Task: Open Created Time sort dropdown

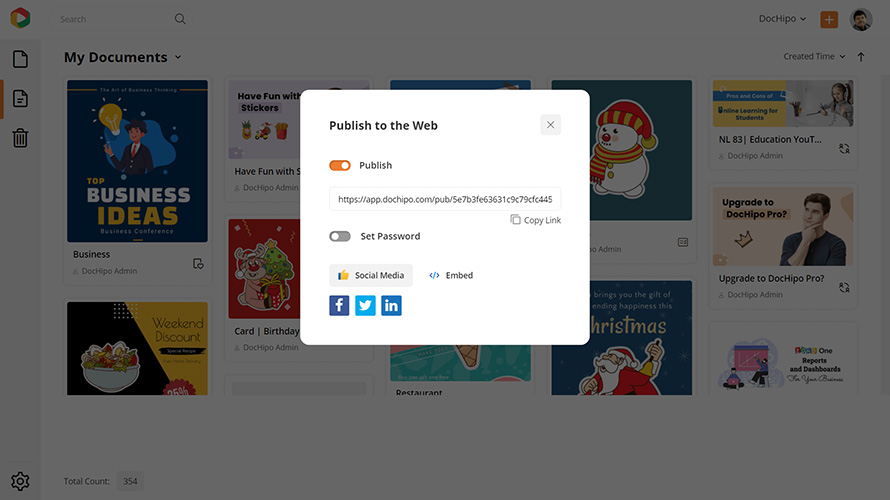Action: 815,56
